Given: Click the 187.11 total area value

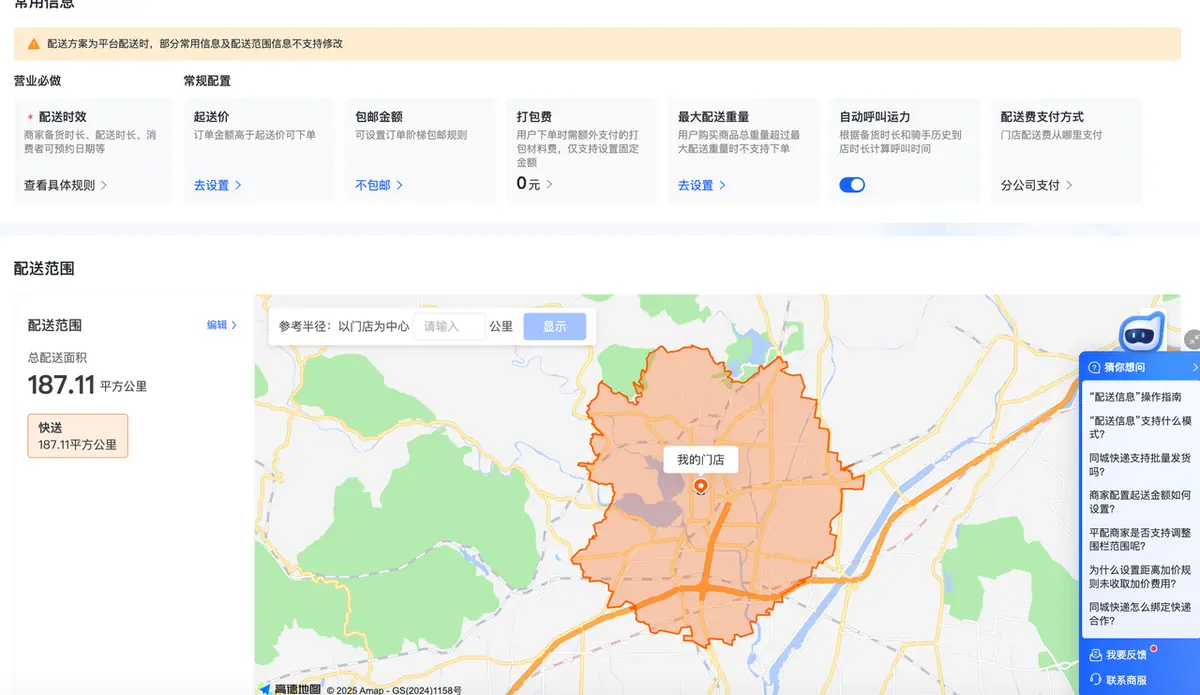Looking at the screenshot, I should [x=61, y=385].
